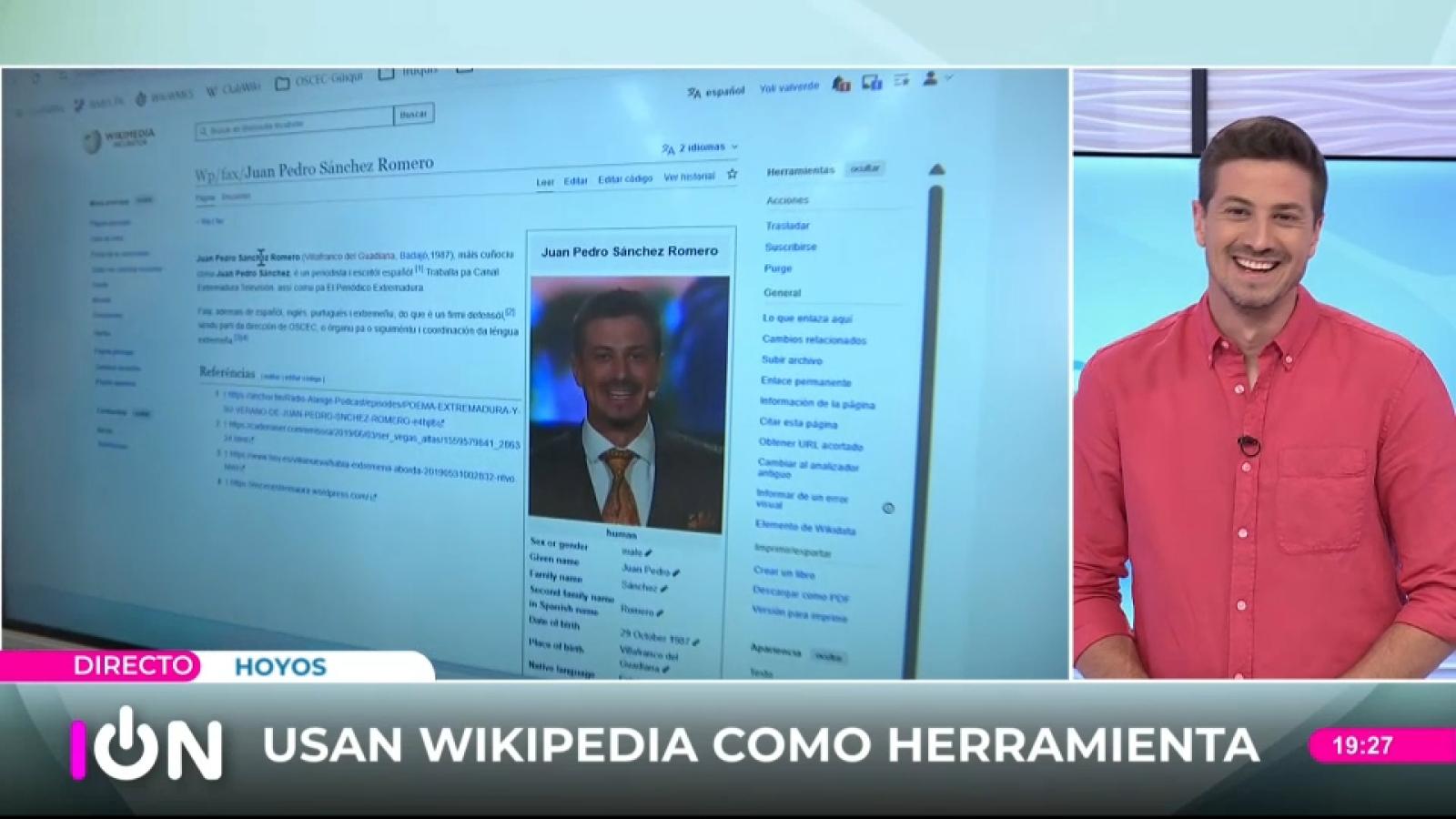The width and height of the screenshot is (1456, 819).
Task: Click Subir archivo link
Action: 791,360
